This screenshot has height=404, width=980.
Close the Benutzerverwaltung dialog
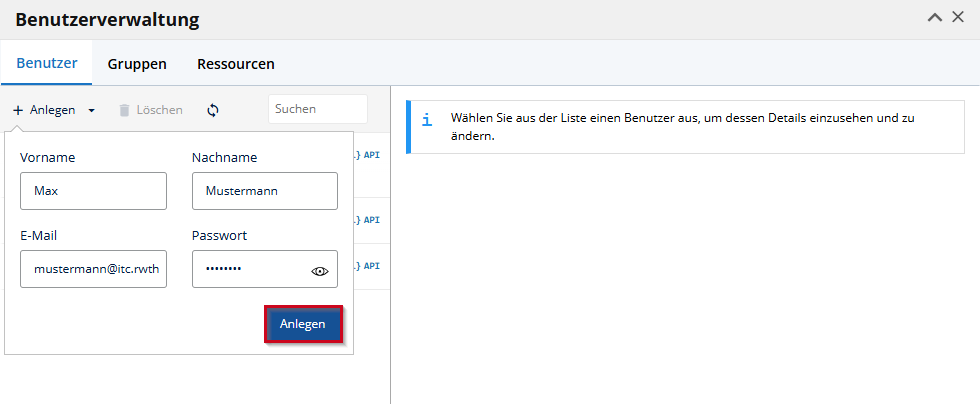(958, 18)
